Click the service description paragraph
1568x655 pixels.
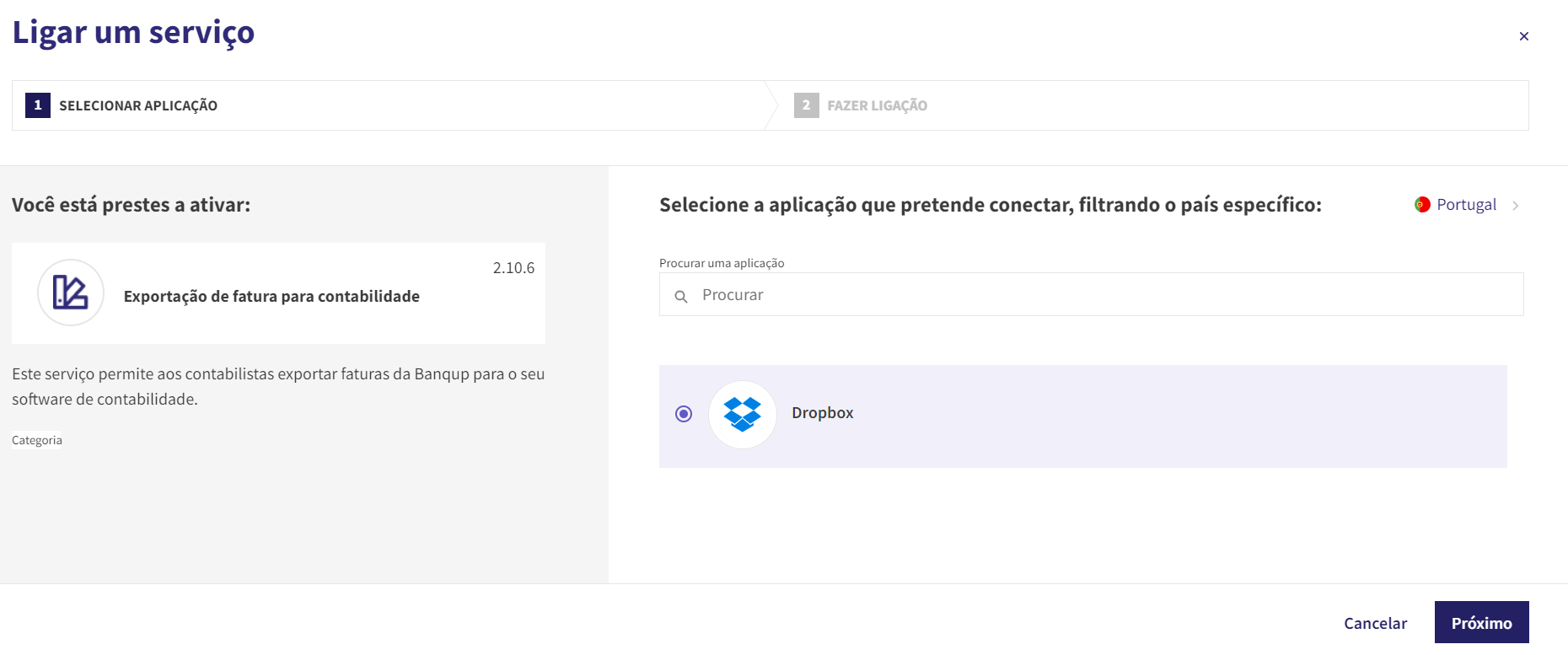click(278, 386)
